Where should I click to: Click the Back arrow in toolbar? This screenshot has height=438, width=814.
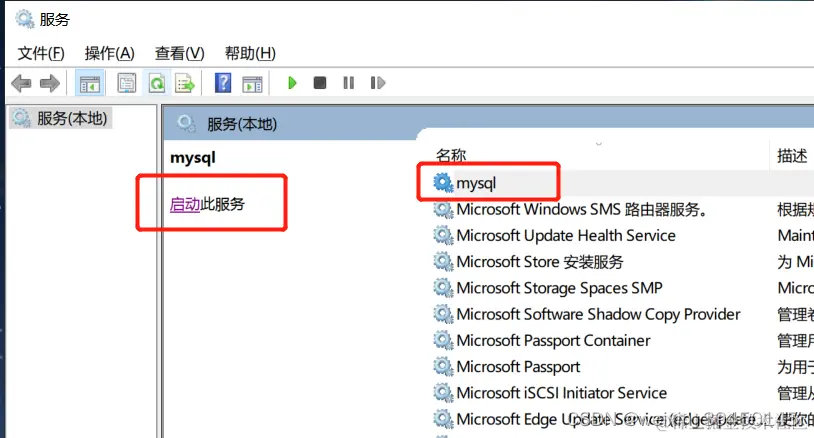[x=21, y=83]
